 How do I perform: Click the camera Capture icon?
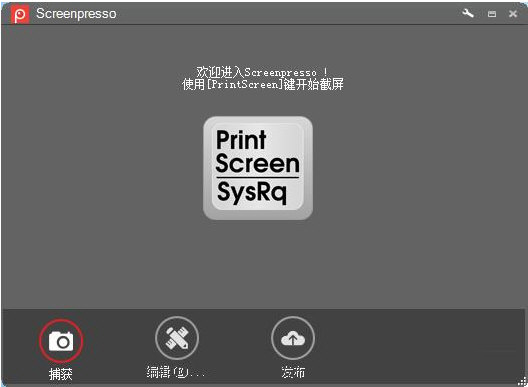[x=61, y=341]
